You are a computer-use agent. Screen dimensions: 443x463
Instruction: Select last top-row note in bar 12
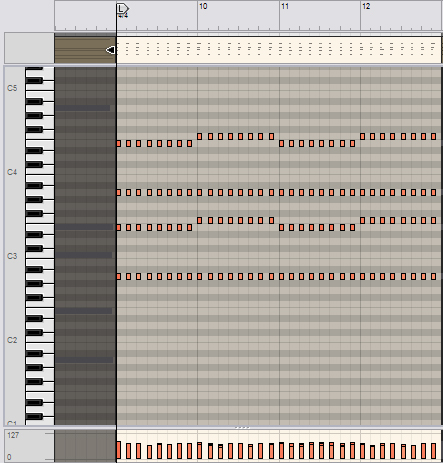[x=433, y=136]
